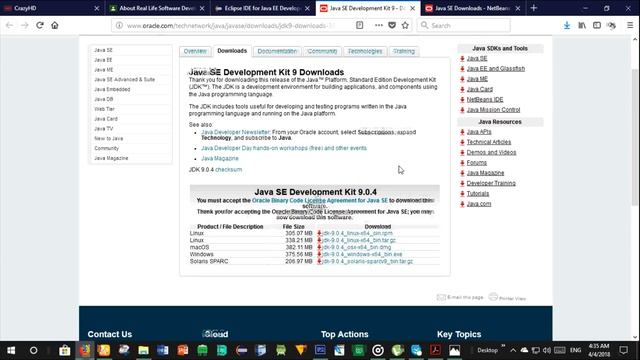Switch to Eclipse IDE for Java EE tab
Screen dimensions: 640x360
click(x=262, y=8)
